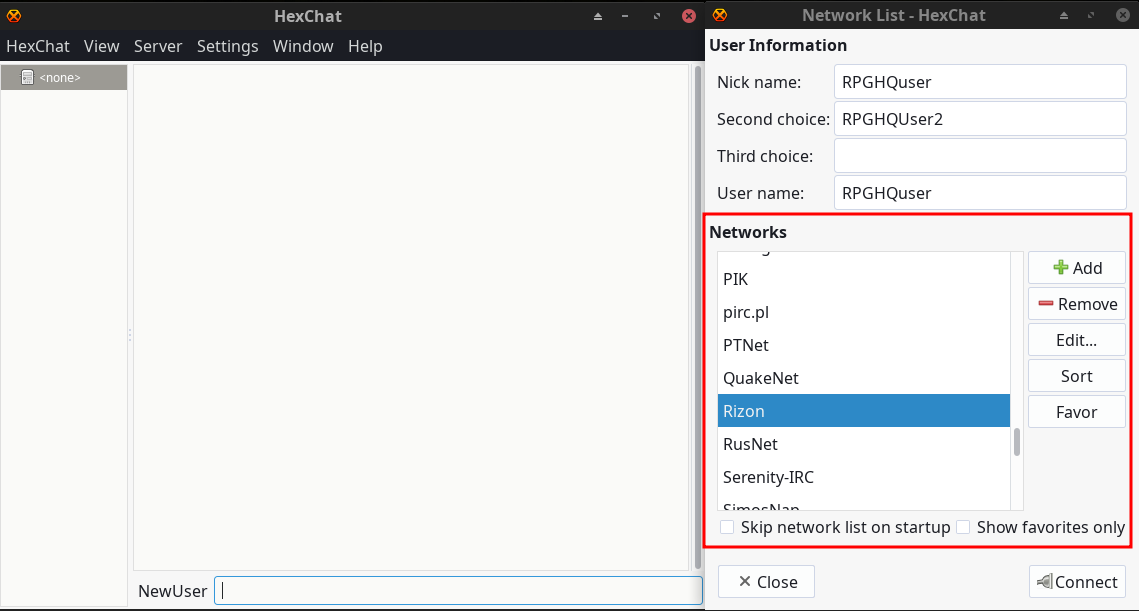This screenshot has height=611, width=1139.
Task: Sort the network list
Action: point(1077,376)
